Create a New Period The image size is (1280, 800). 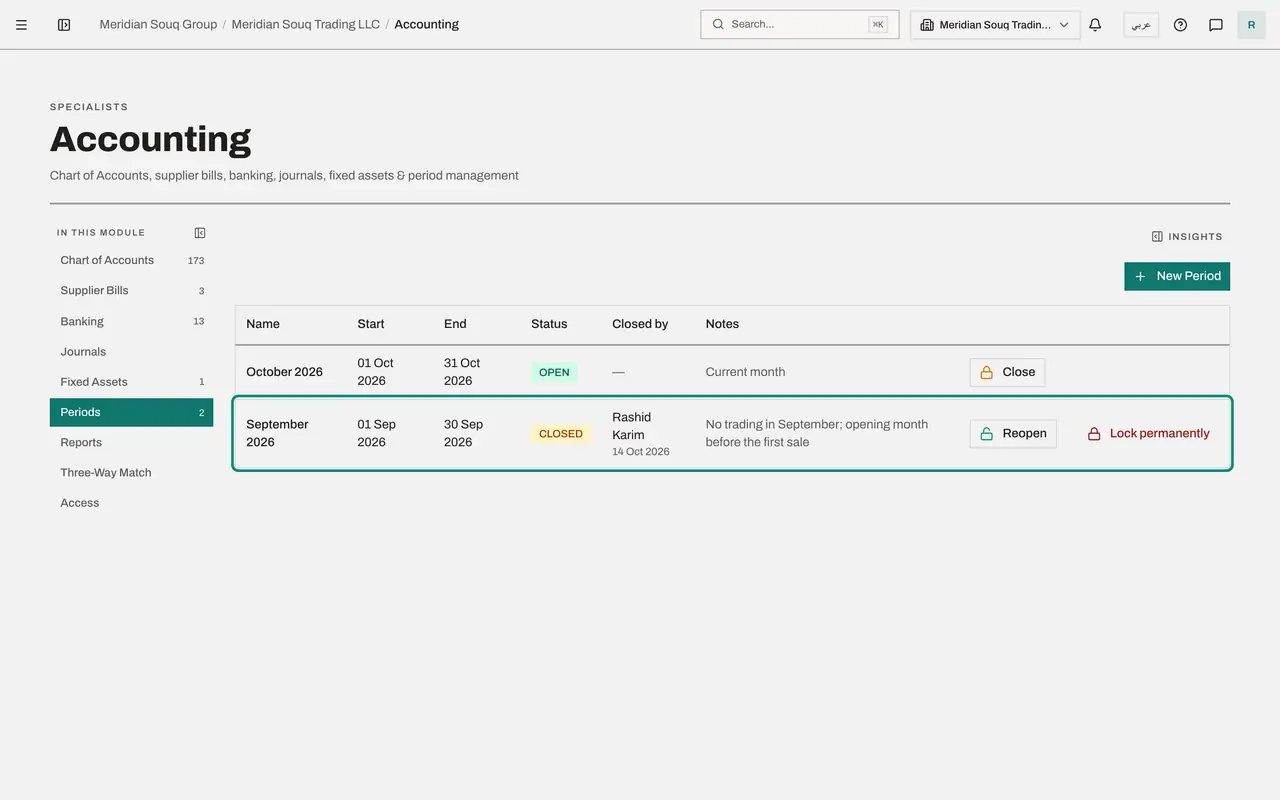coord(1177,276)
